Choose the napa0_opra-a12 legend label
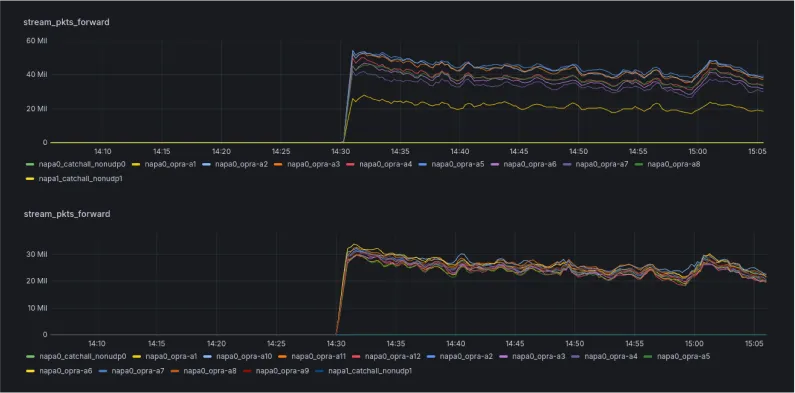The image size is (795, 393). coord(393,356)
